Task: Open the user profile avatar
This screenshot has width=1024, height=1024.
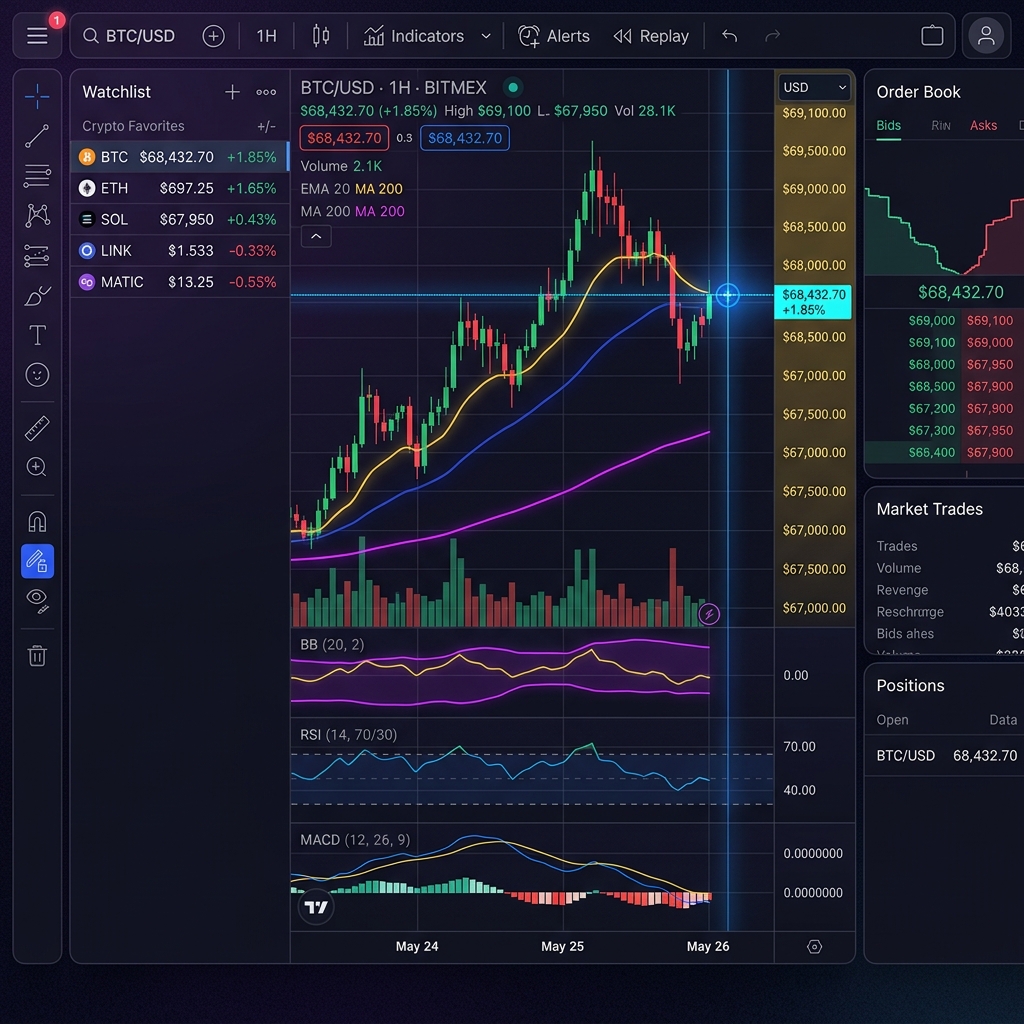Action: 986,36
